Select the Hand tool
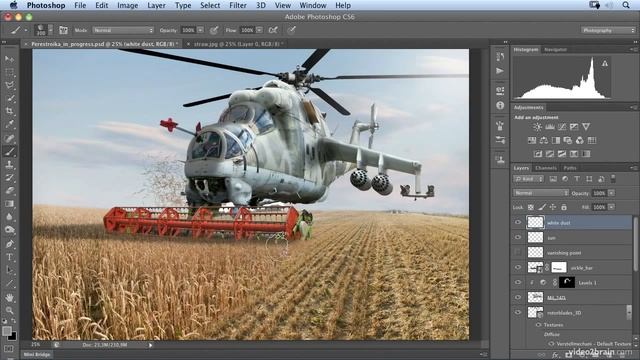The width and height of the screenshot is (640, 360). click(9, 298)
